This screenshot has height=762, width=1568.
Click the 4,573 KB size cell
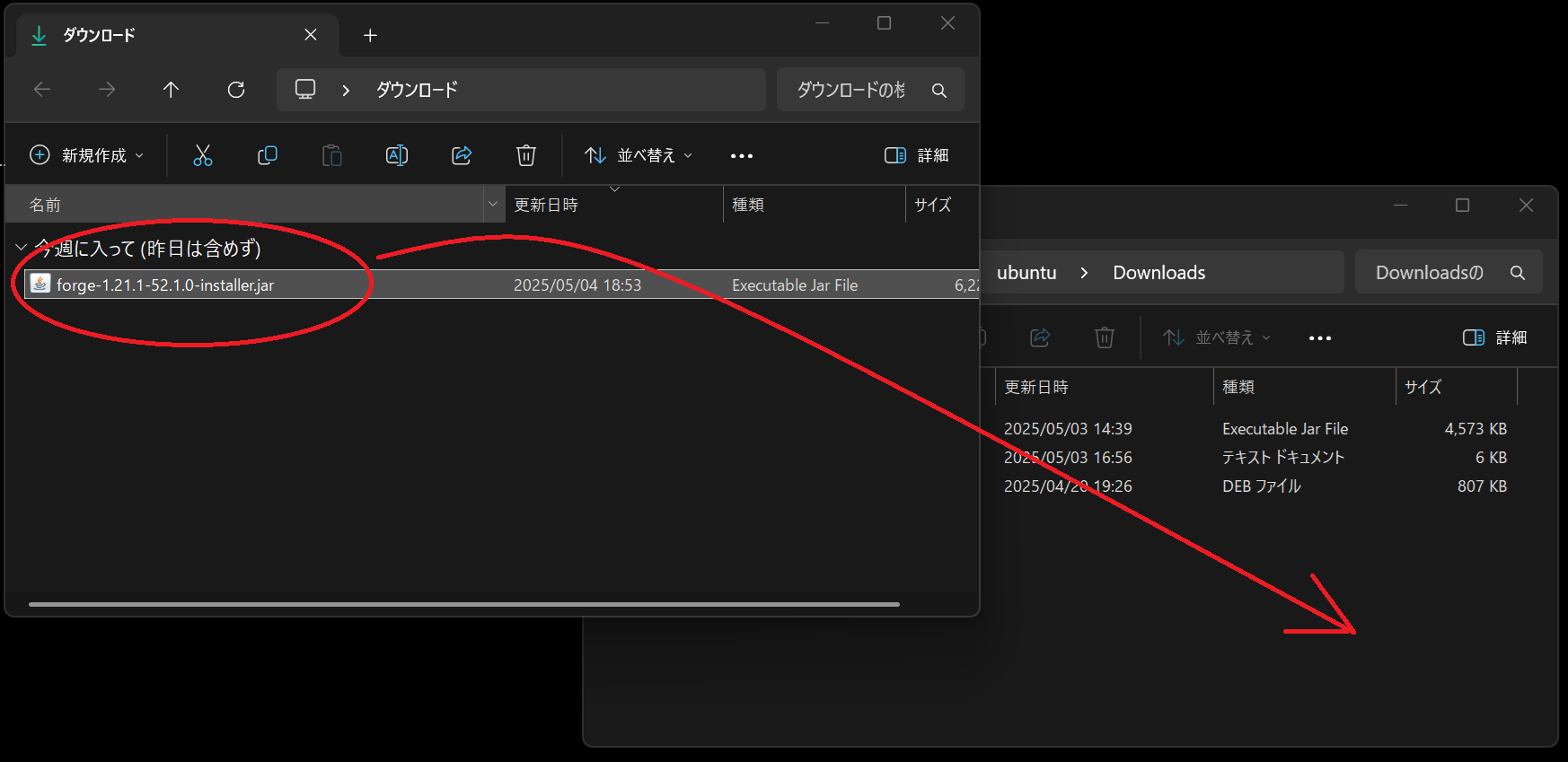pos(1476,429)
